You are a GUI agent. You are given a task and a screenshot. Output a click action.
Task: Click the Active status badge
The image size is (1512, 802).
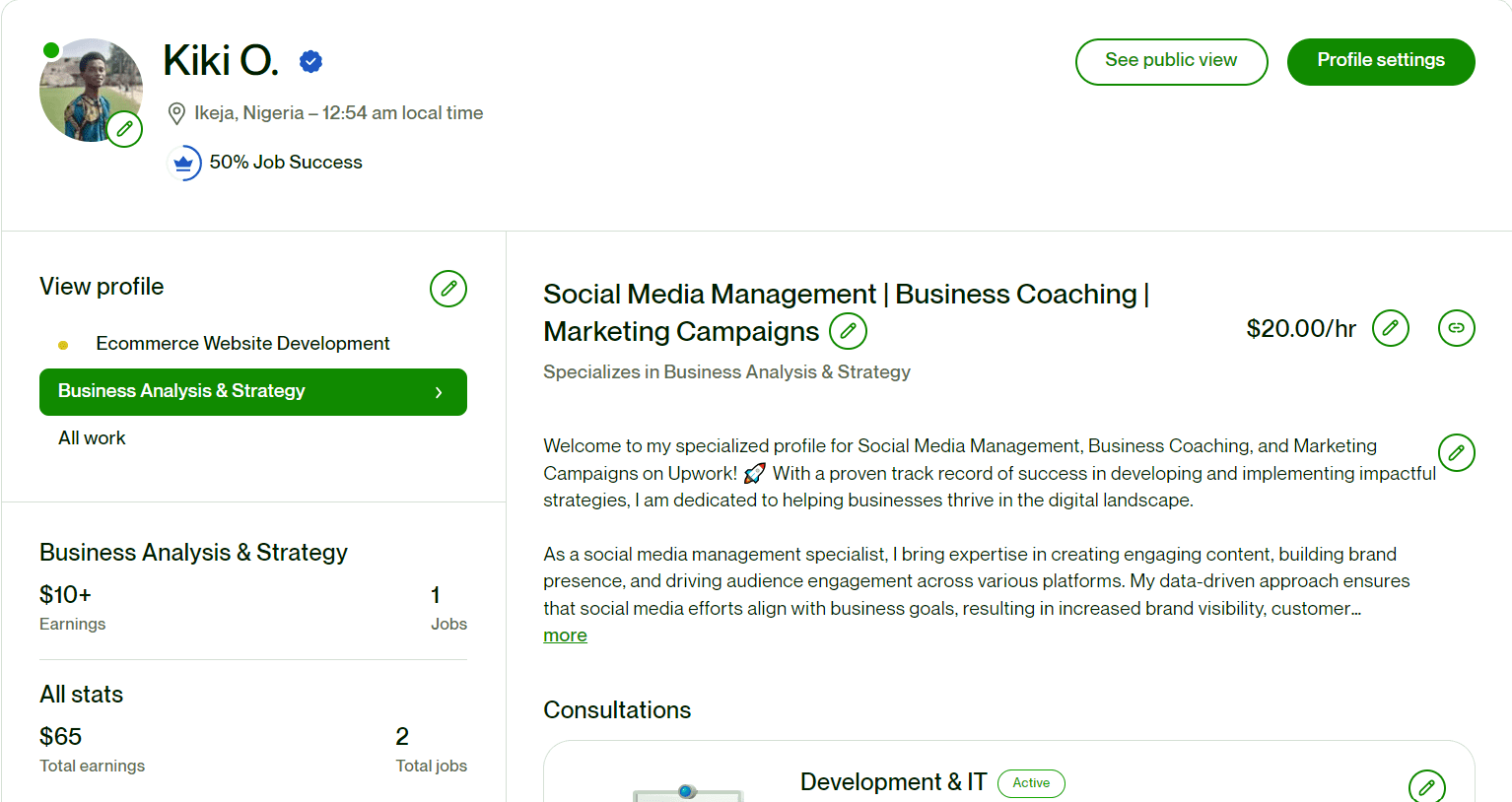[1031, 783]
